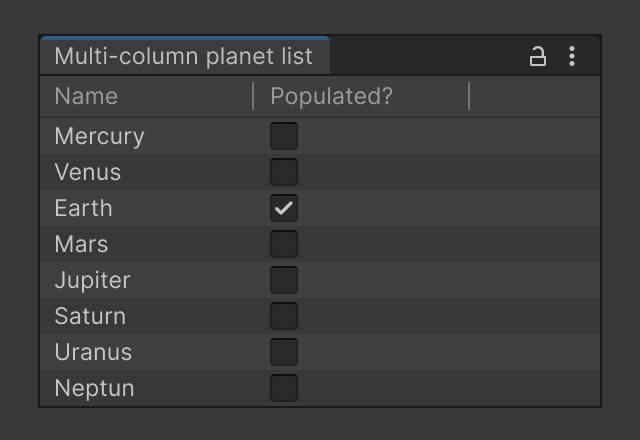Toggle the window lock icon

pos(538,56)
